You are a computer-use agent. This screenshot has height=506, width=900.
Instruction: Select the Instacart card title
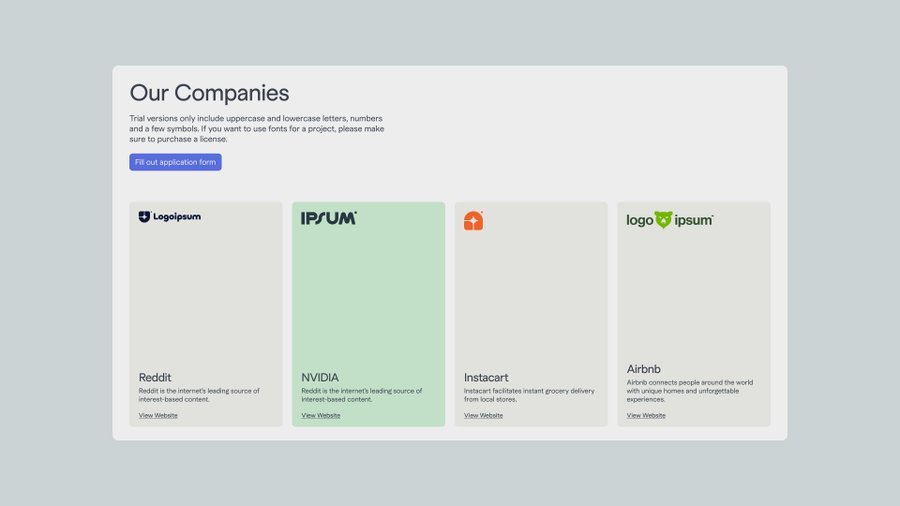[x=486, y=377]
